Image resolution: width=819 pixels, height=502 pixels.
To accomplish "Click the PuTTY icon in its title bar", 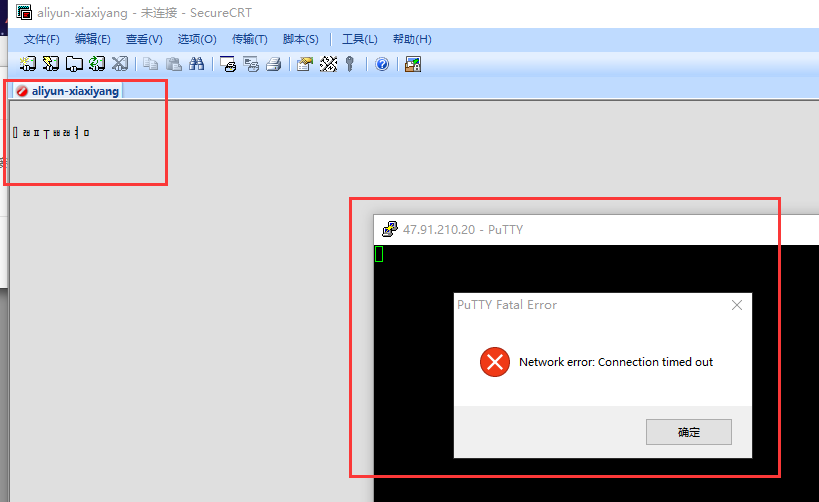I will coord(390,229).
